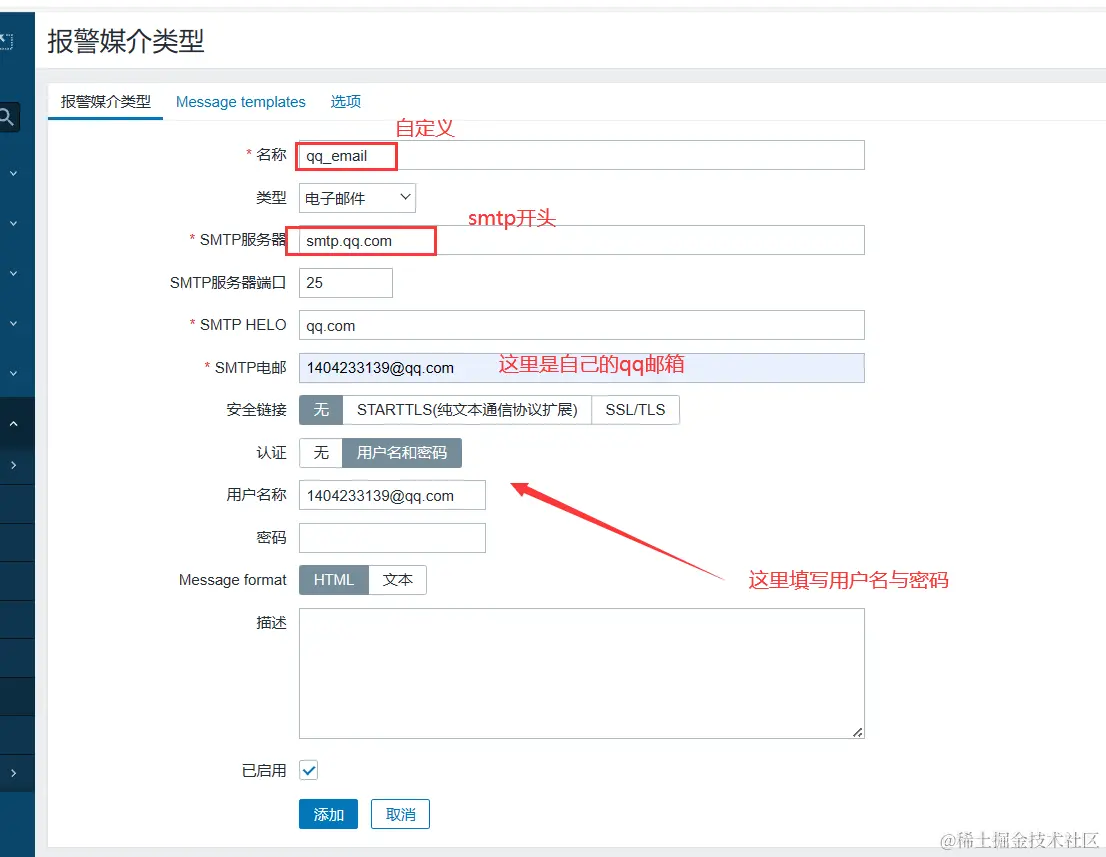The width and height of the screenshot is (1106, 857).
Task: Click the Message format label
Action: click(x=233, y=580)
